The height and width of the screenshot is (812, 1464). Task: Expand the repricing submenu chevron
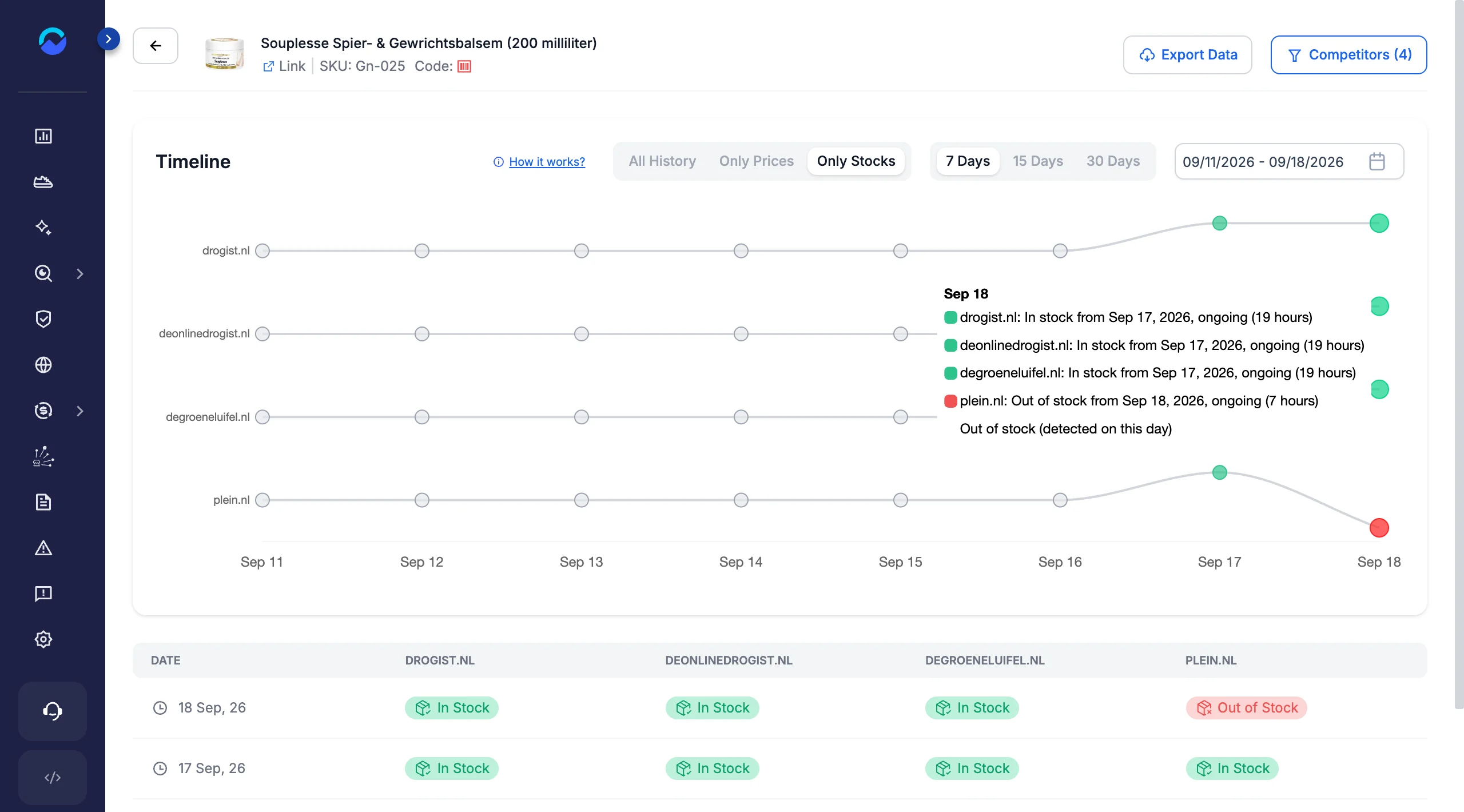(80, 411)
